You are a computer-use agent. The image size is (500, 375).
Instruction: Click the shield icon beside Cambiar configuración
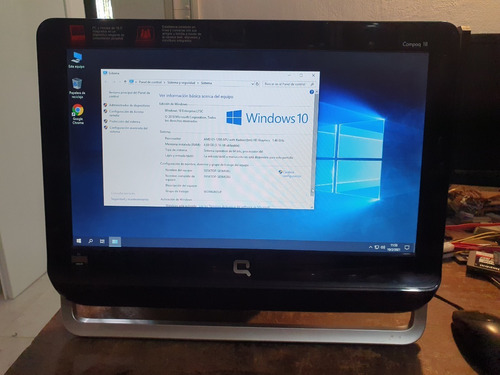click(x=280, y=172)
